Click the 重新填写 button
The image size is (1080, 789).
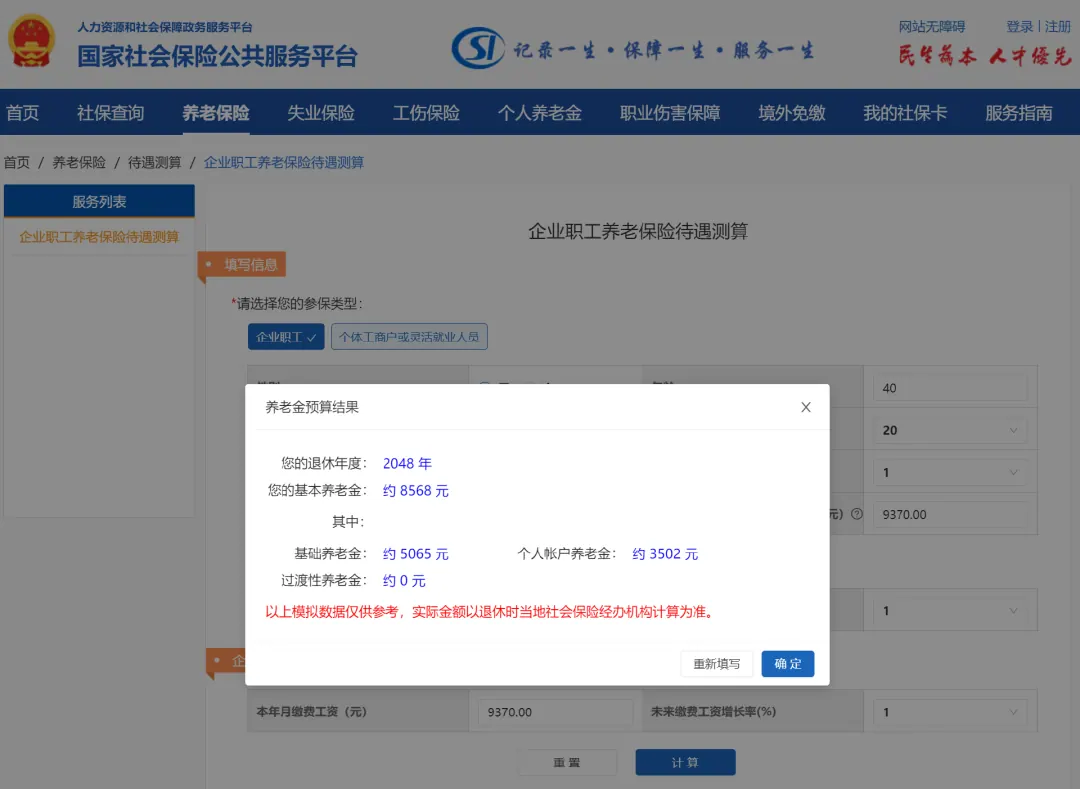tap(716, 664)
